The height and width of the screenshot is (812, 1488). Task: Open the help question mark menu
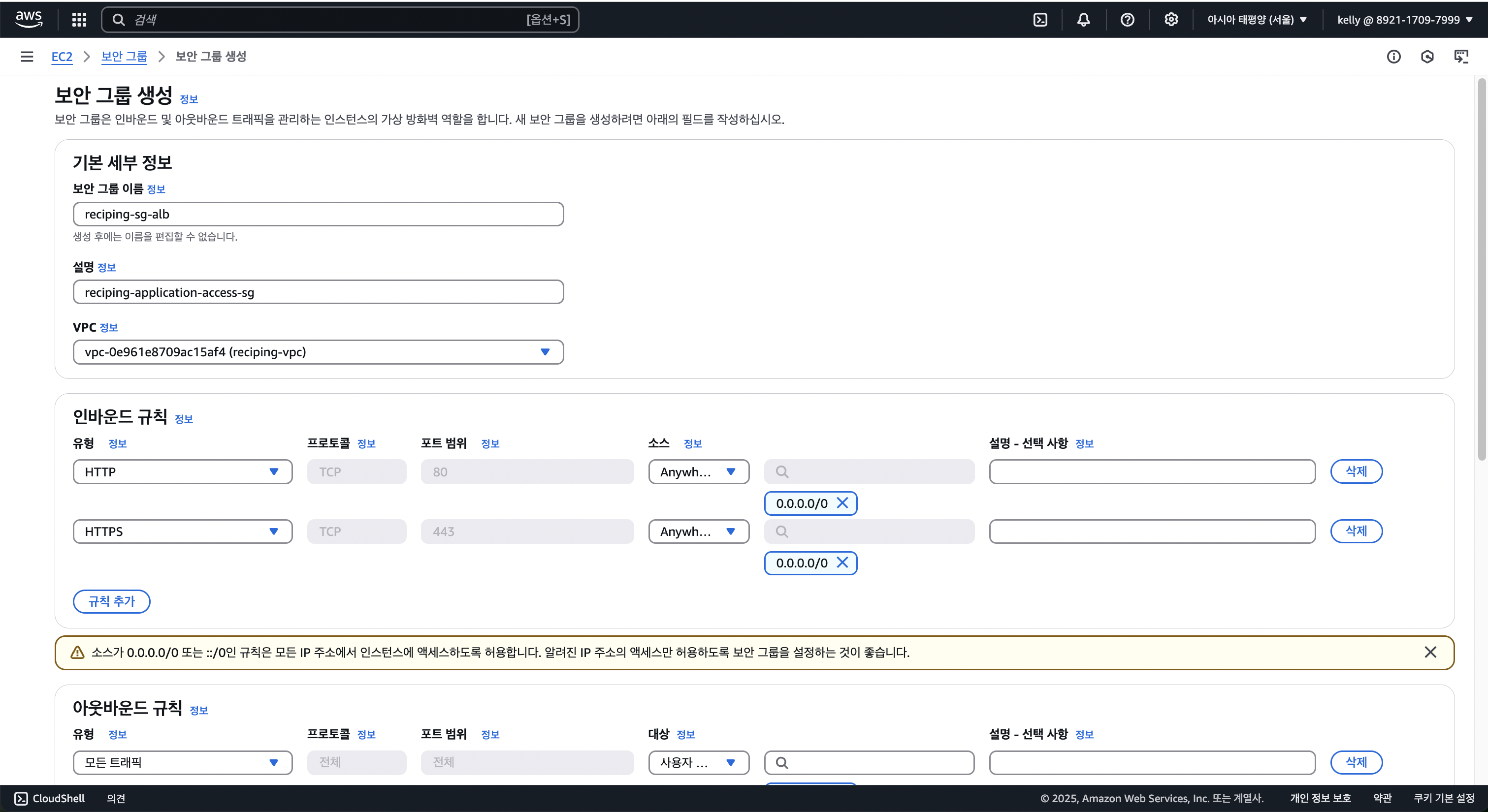point(1127,20)
